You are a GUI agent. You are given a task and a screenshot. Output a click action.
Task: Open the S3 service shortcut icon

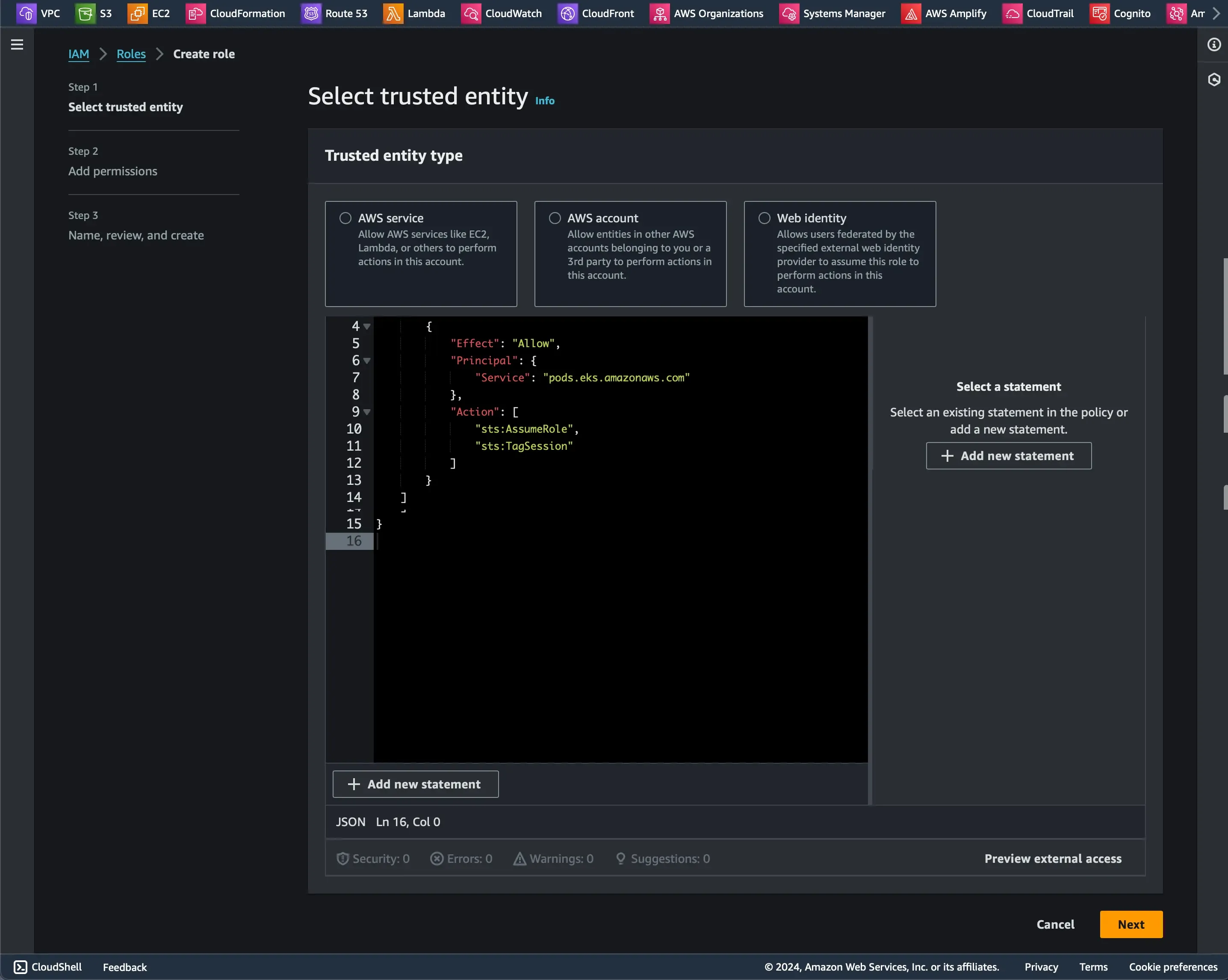[x=85, y=13]
